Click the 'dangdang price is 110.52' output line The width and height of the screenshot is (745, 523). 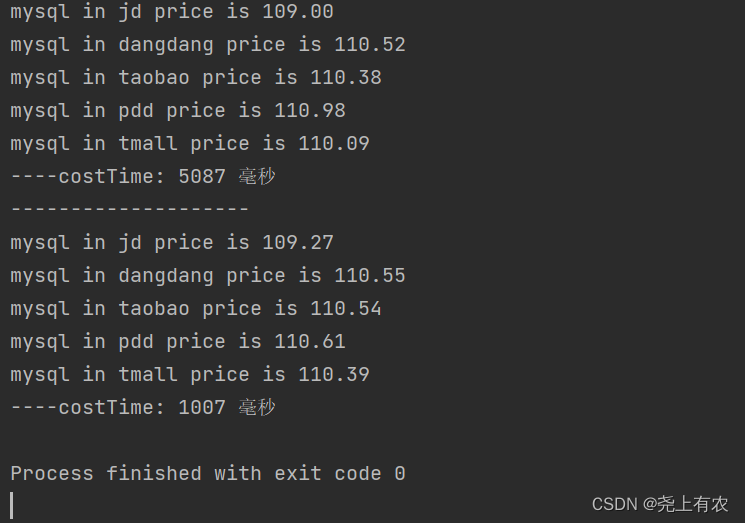(x=208, y=45)
